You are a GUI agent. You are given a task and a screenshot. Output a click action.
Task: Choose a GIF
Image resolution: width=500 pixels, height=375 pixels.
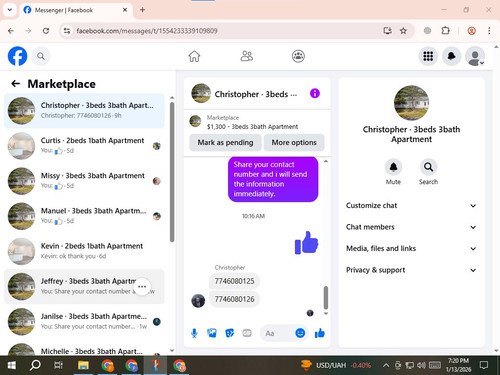[247, 333]
